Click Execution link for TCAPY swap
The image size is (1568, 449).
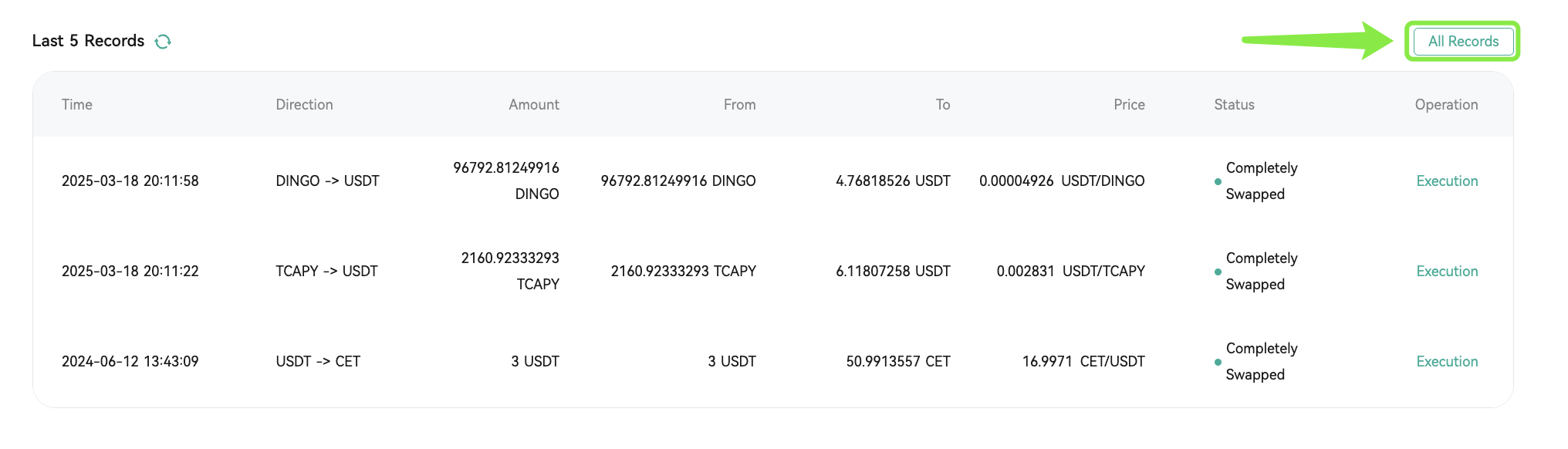1447,272
